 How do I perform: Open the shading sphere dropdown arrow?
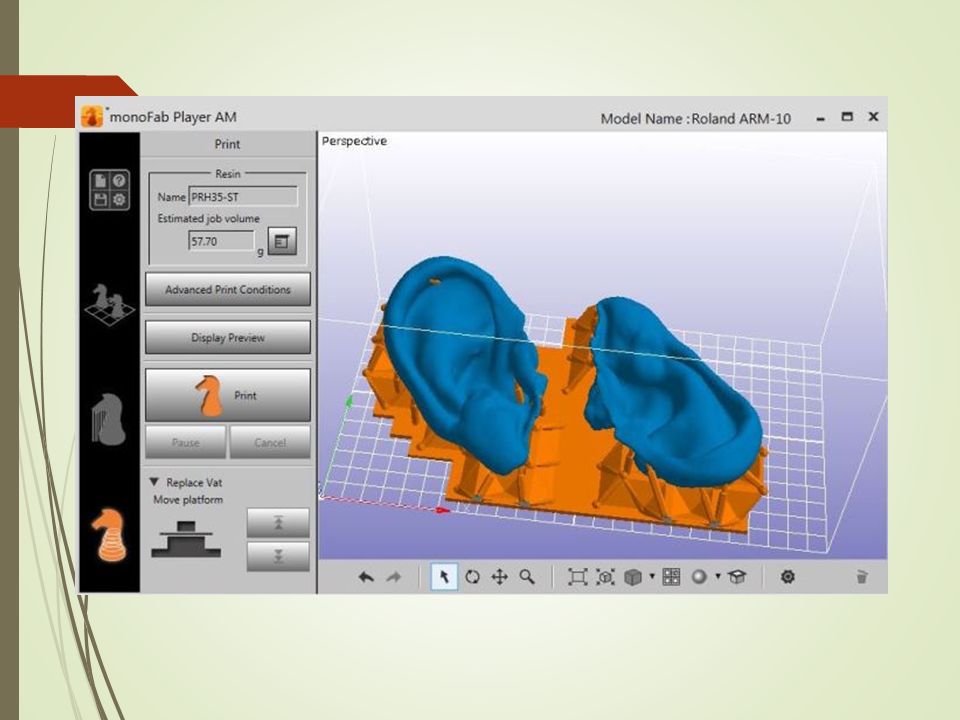(x=718, y=576)
